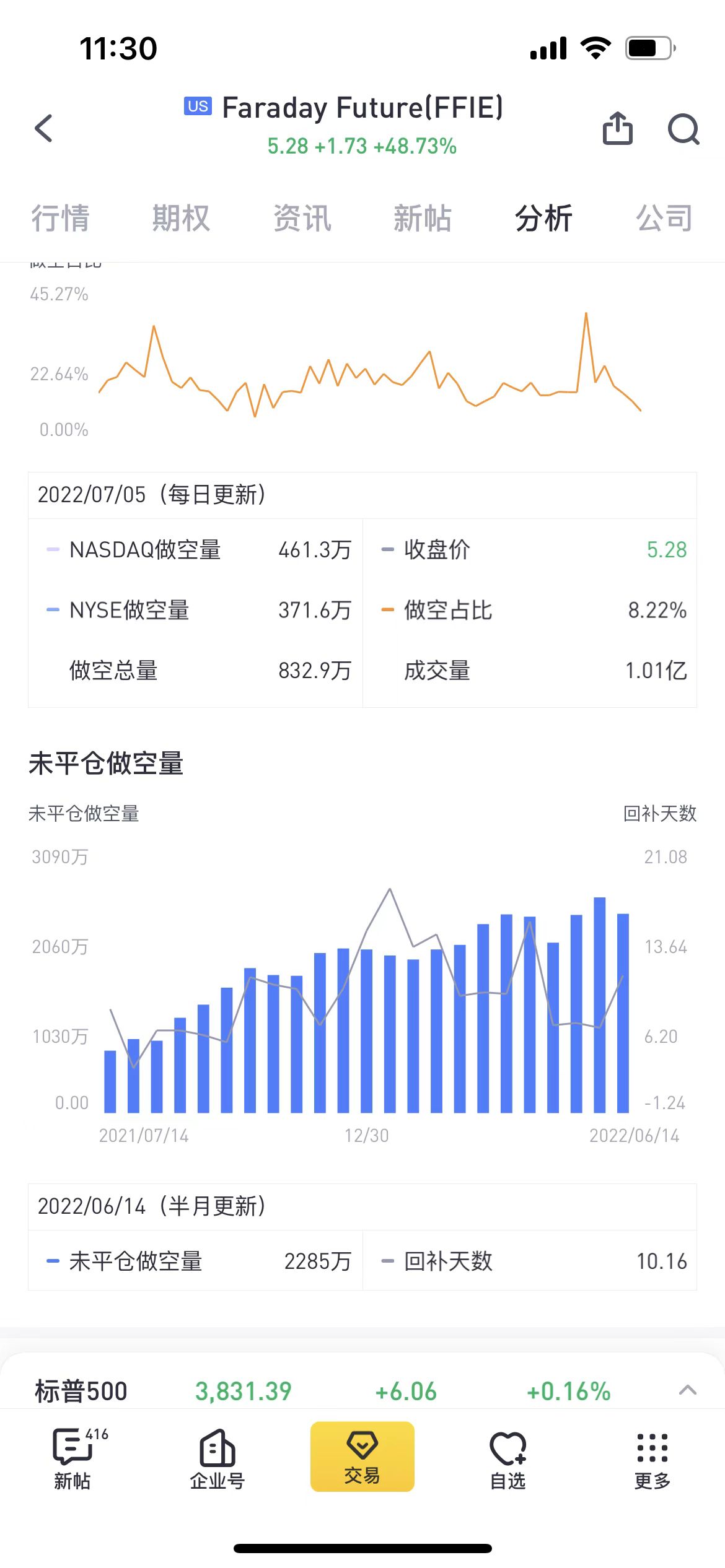
Task: Tap the 371.6万 value
Action: point(315,610)
